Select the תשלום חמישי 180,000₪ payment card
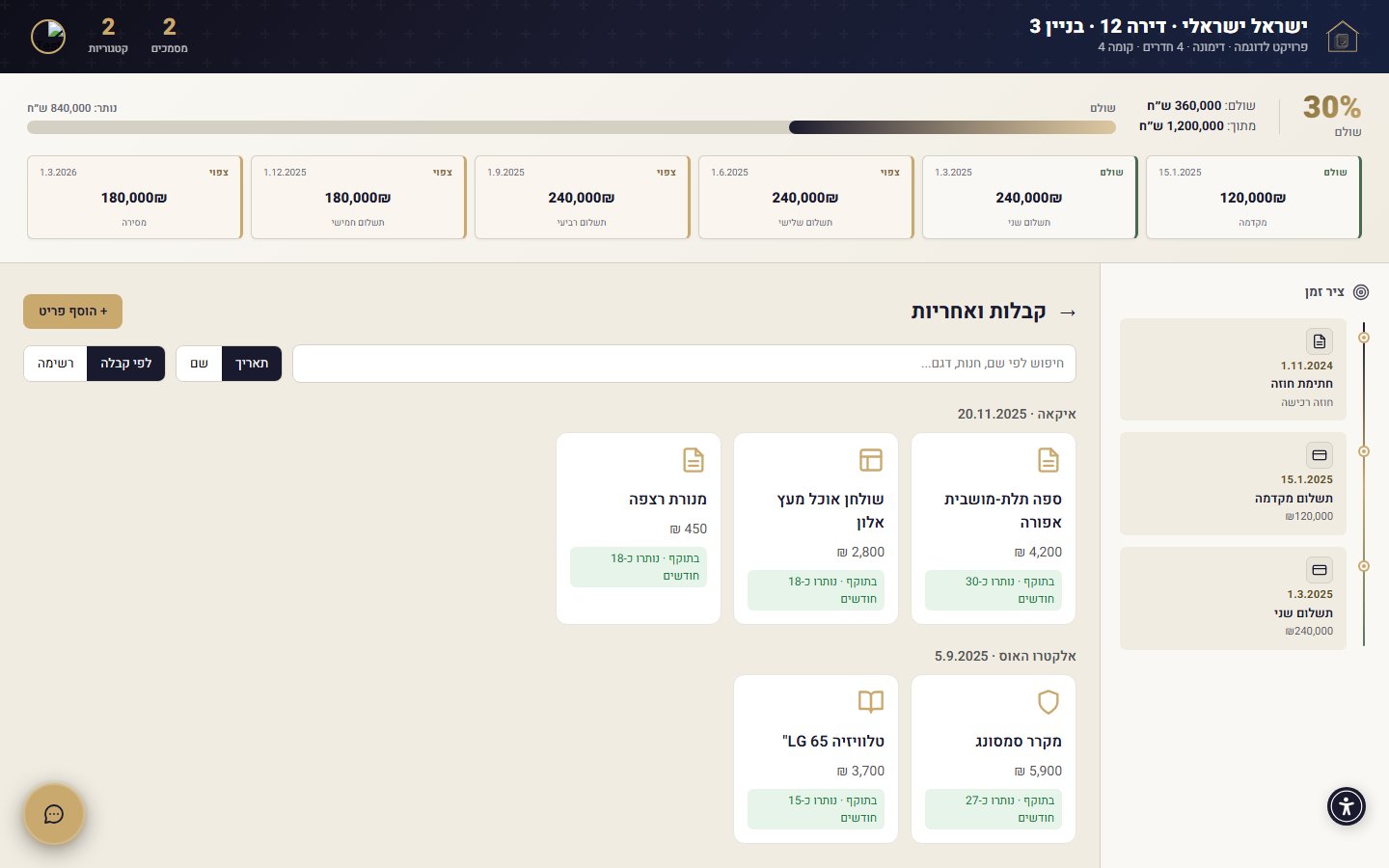The width and height of the screenshot is (1389, 868). pos(359,198)
